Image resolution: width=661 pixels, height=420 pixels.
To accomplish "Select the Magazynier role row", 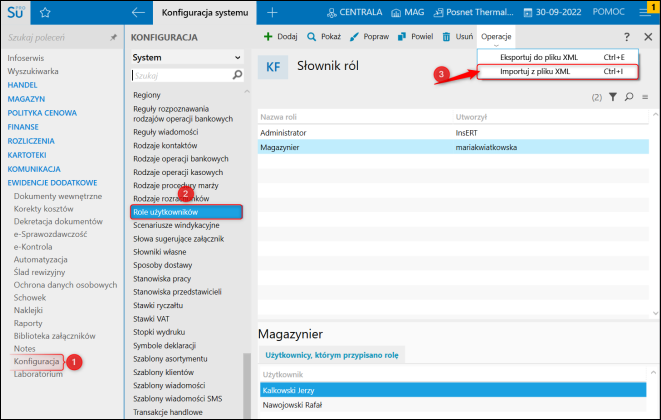I will [453, 147].
